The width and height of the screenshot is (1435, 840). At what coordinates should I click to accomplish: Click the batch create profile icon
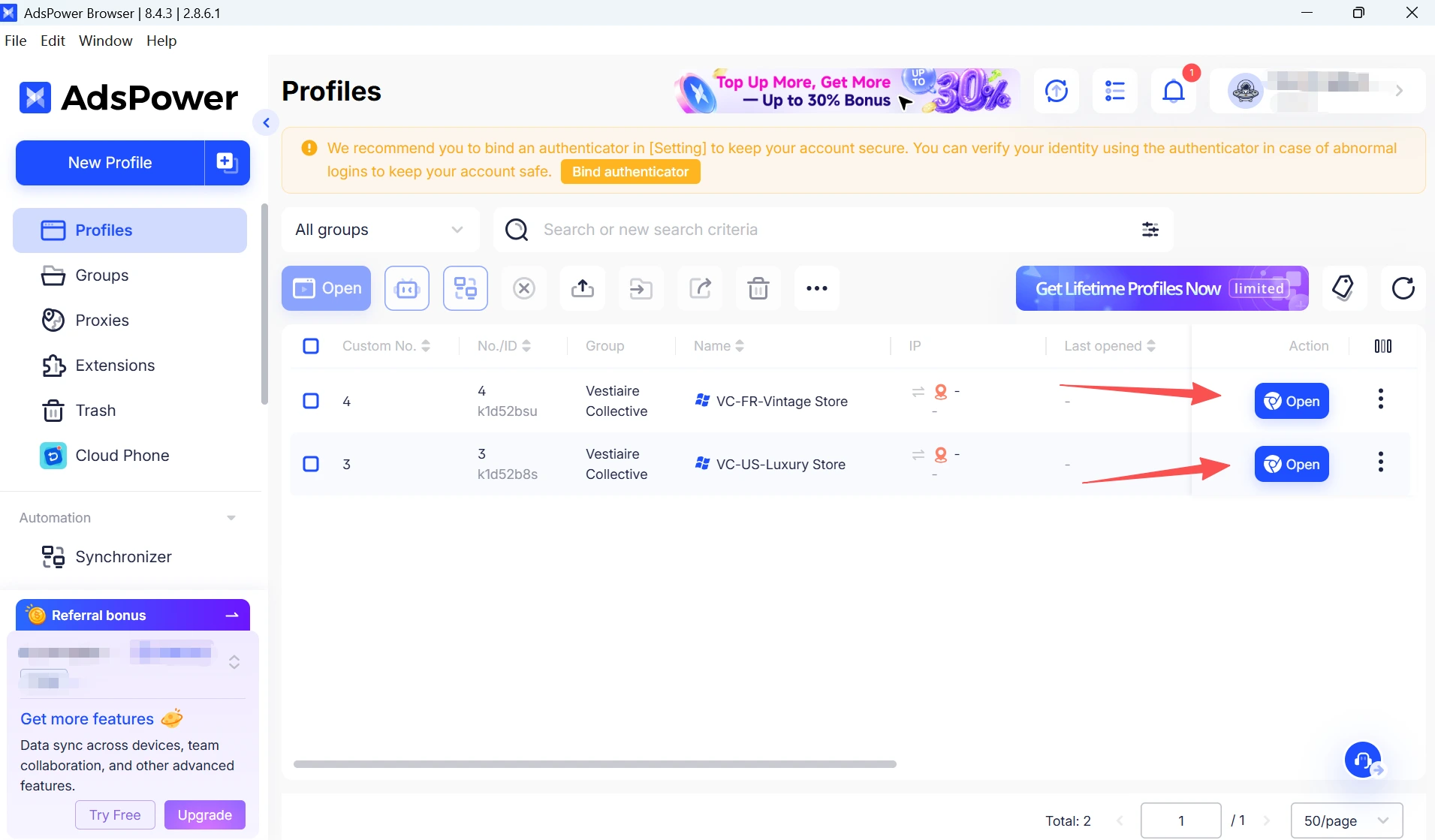(x=227, y=162)
